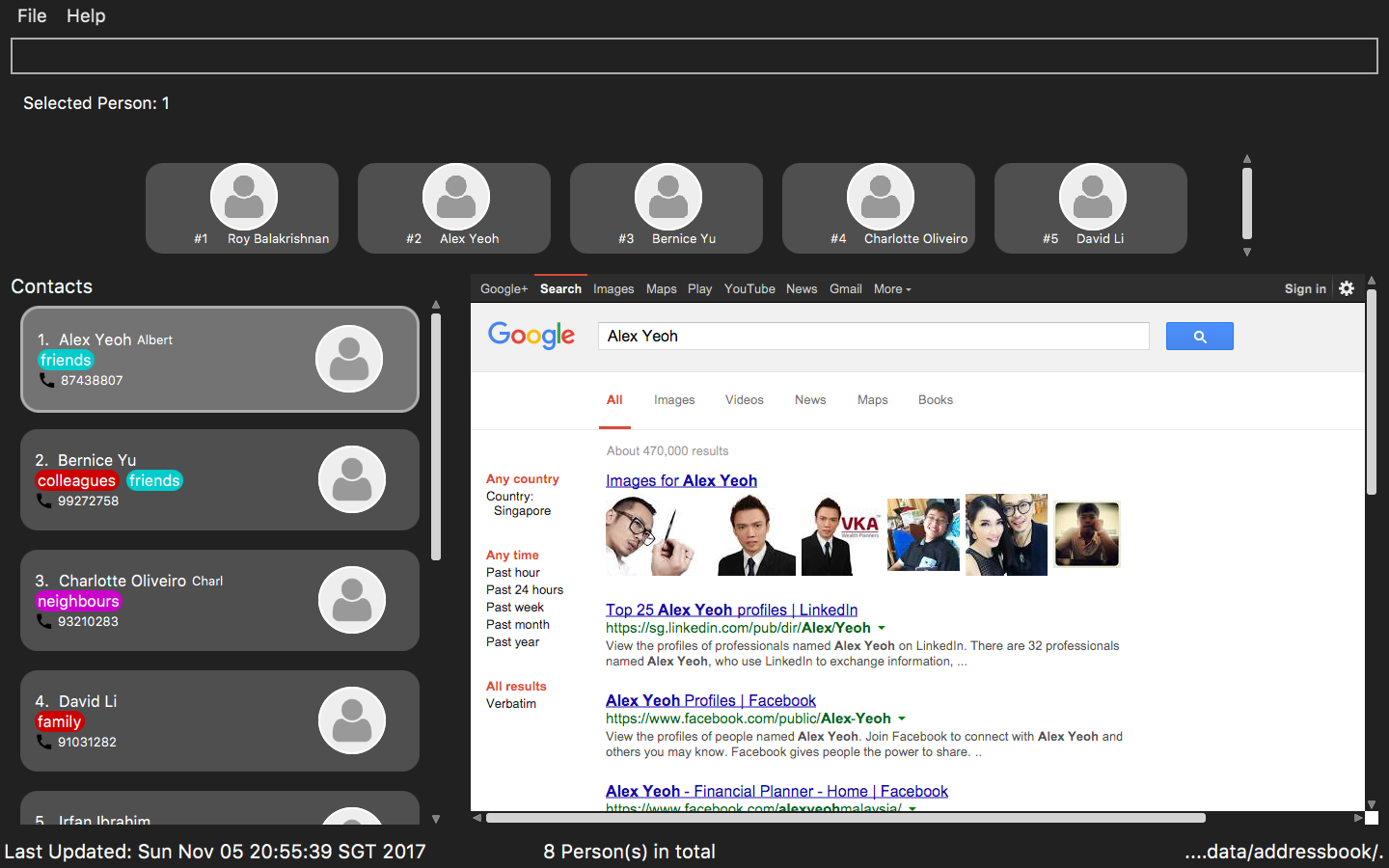Open Top 25 Alex Yeoh profiles LinkedIn

click(x=731, y=610)
